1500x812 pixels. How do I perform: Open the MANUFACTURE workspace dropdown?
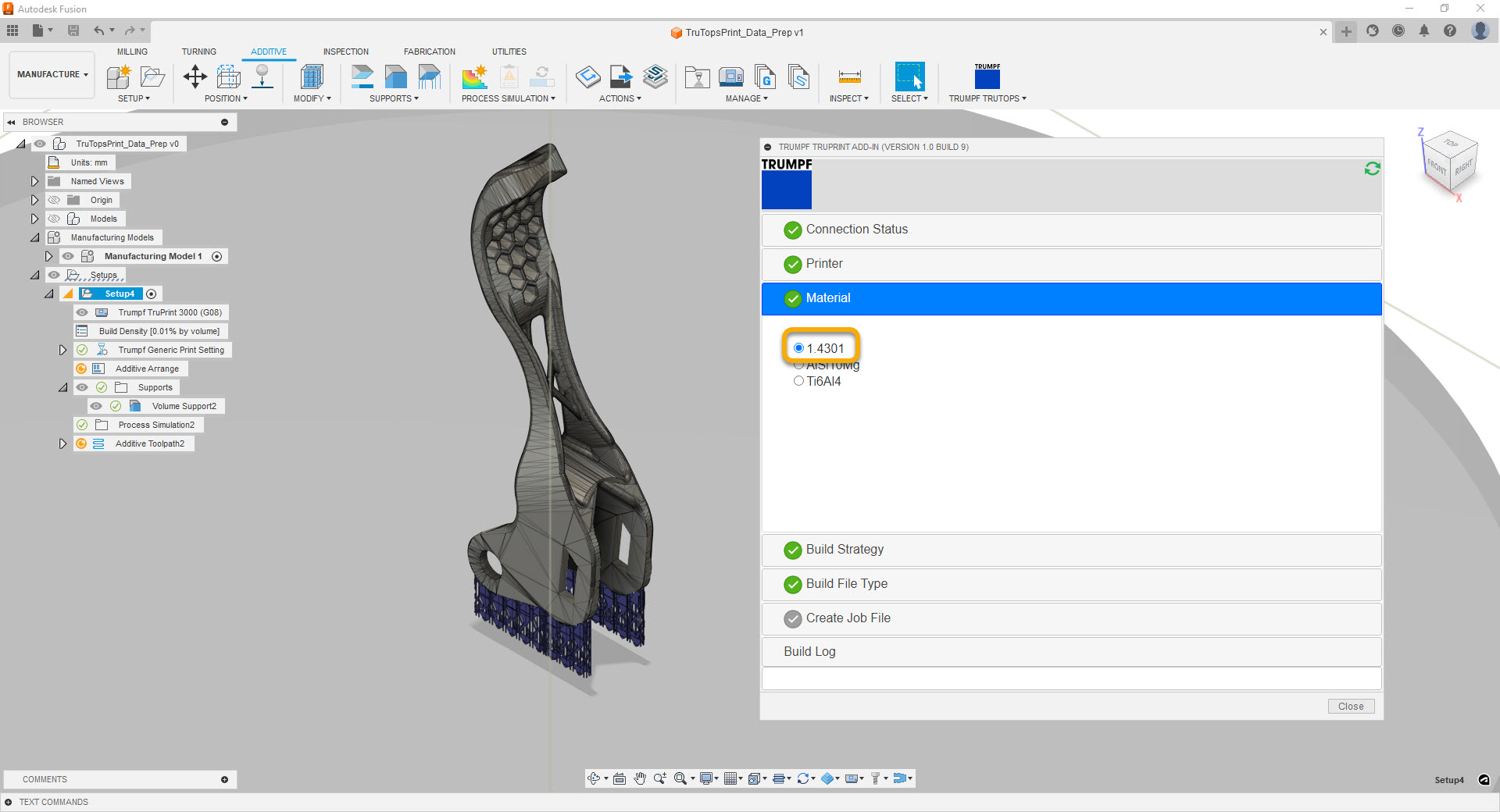[52, 74]
